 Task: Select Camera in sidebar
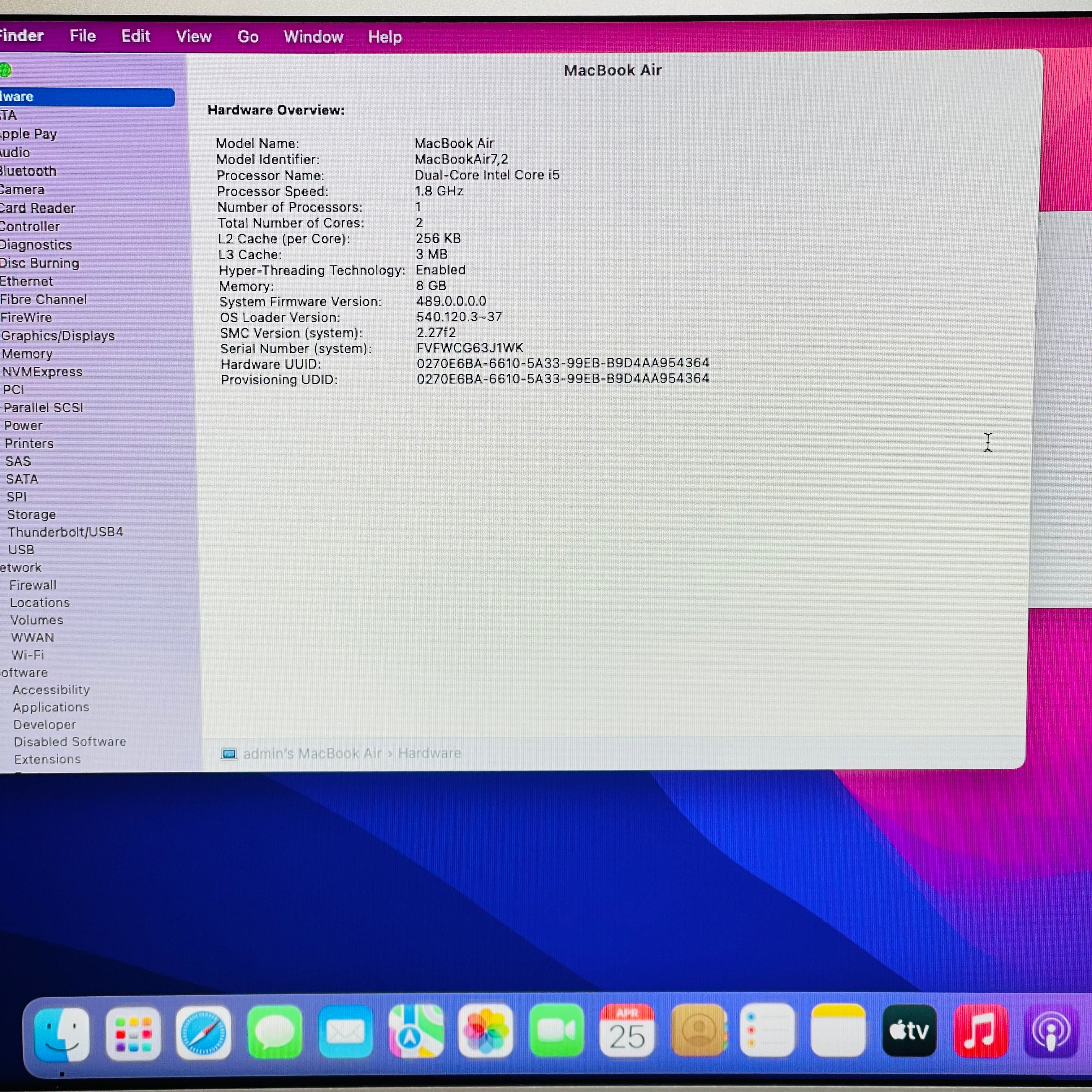click(x=22, y=190)
